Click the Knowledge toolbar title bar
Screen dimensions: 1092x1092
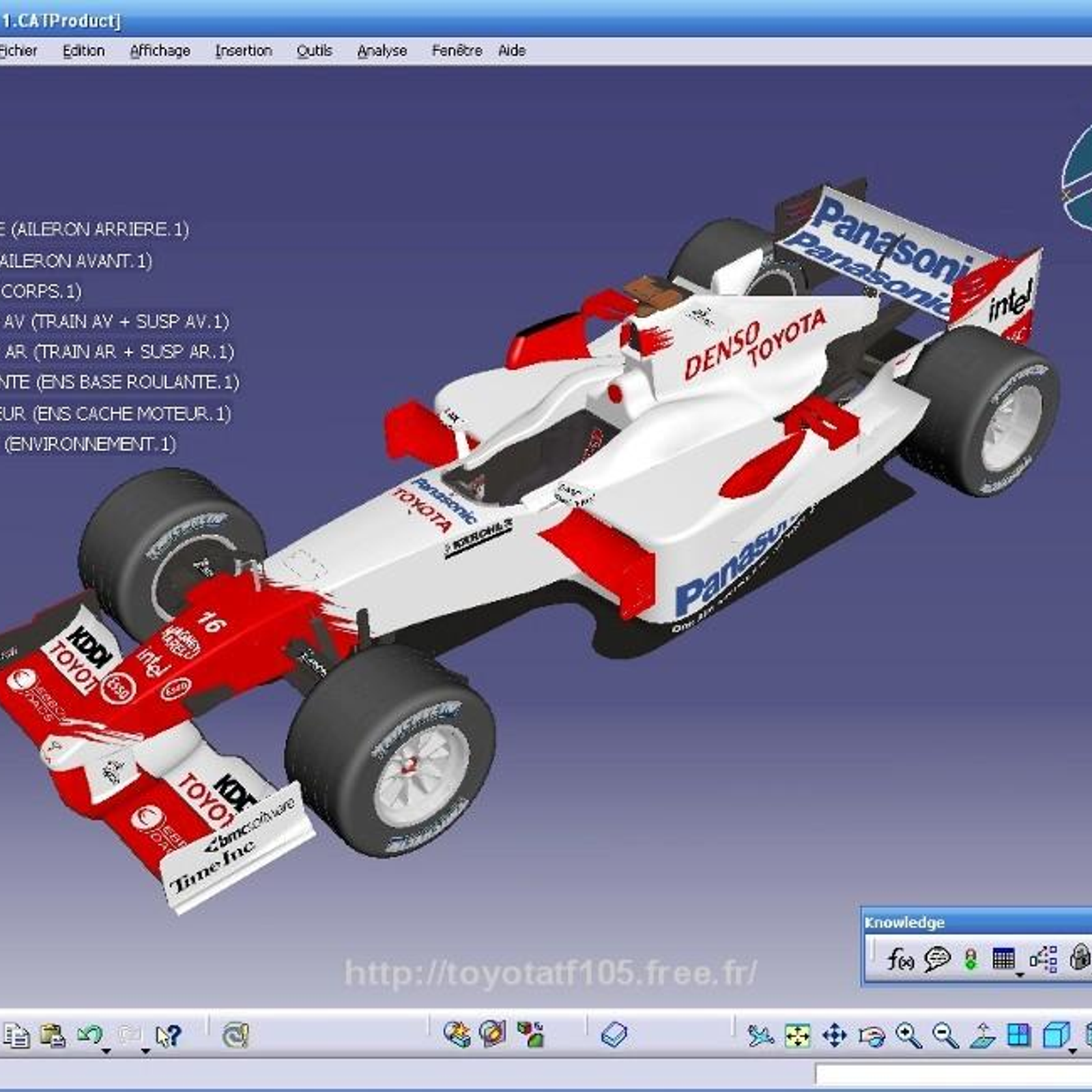coord(976,922)
